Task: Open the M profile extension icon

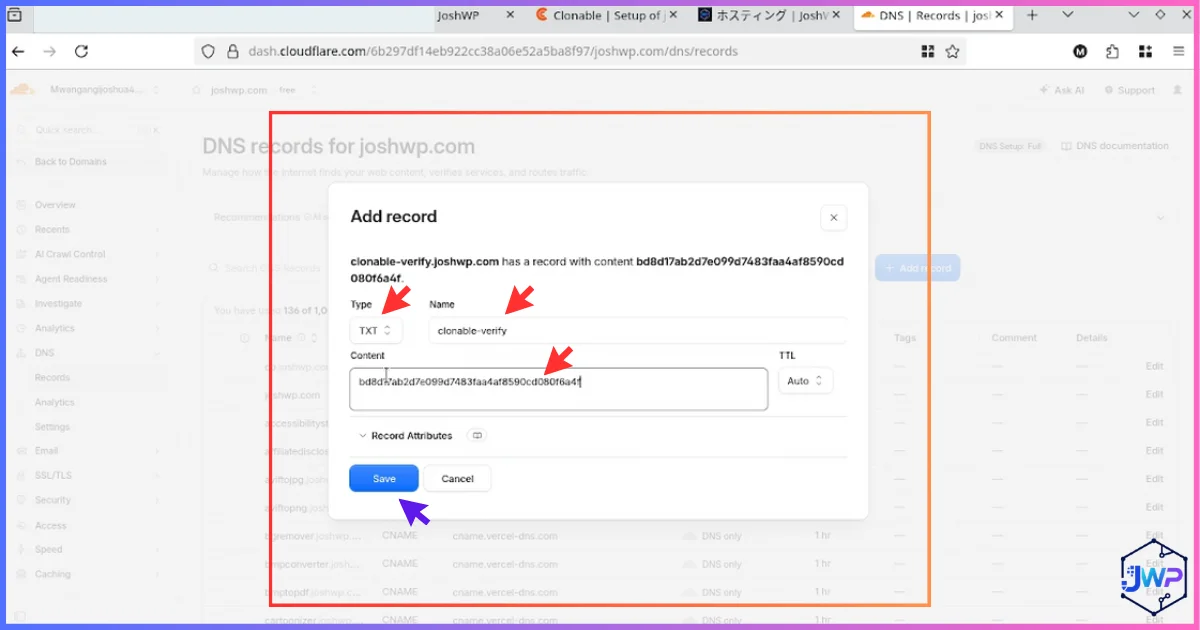Action: [x=1080, y=51]
